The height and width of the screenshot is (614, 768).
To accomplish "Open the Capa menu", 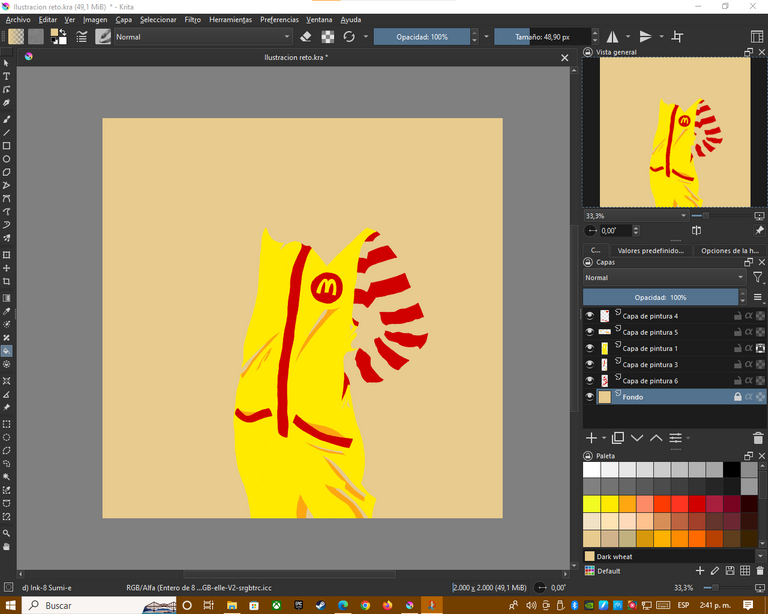I will [123, 20].
